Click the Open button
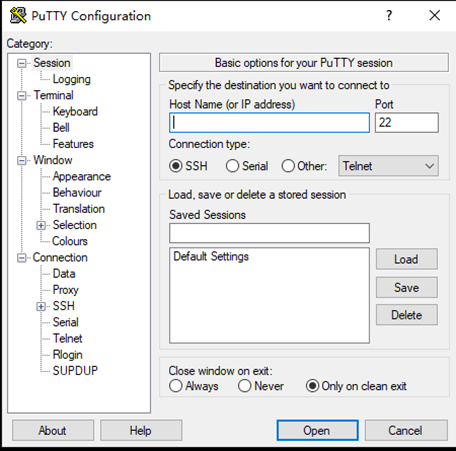 [x=317, y=430]
